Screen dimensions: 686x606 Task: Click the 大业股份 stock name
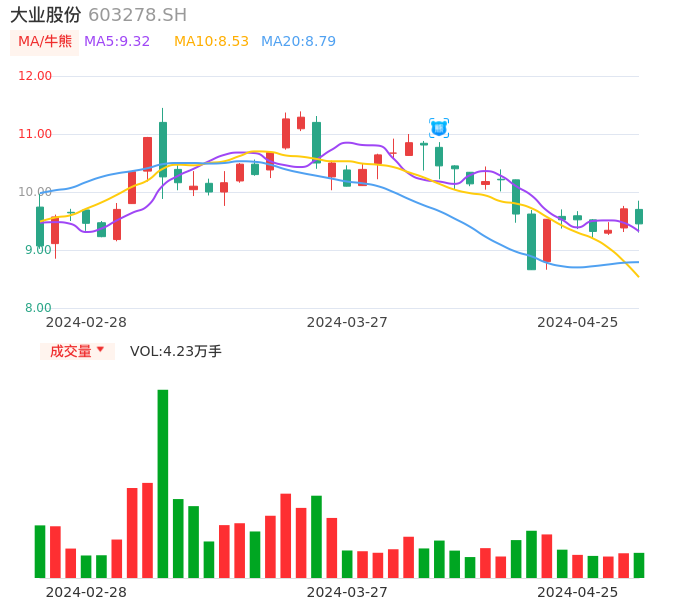[46, 15]
